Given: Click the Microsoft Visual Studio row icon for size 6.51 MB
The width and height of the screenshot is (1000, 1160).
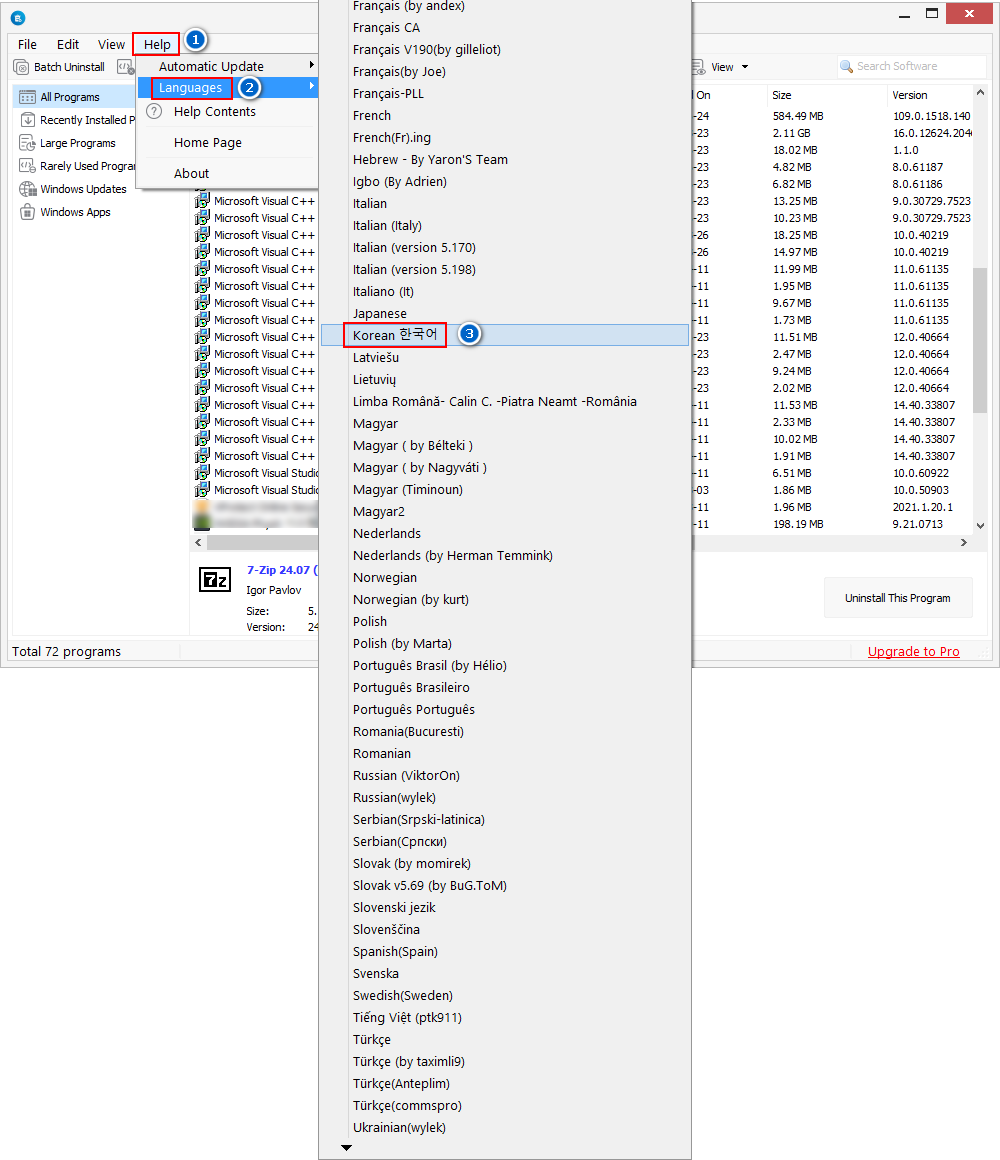Looking at the screenshot, I should 202,473.
